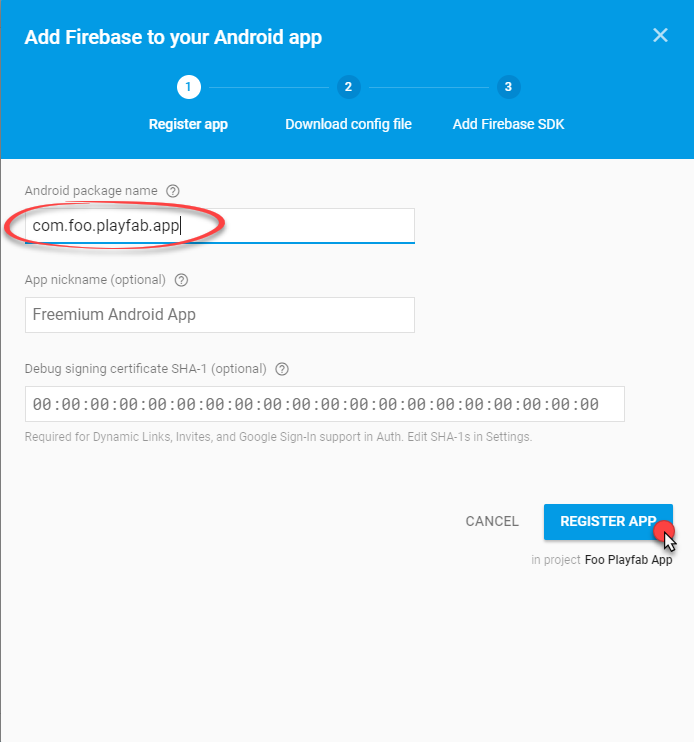
Task: Open help for Android package name
Action: (x=173, y=191)
